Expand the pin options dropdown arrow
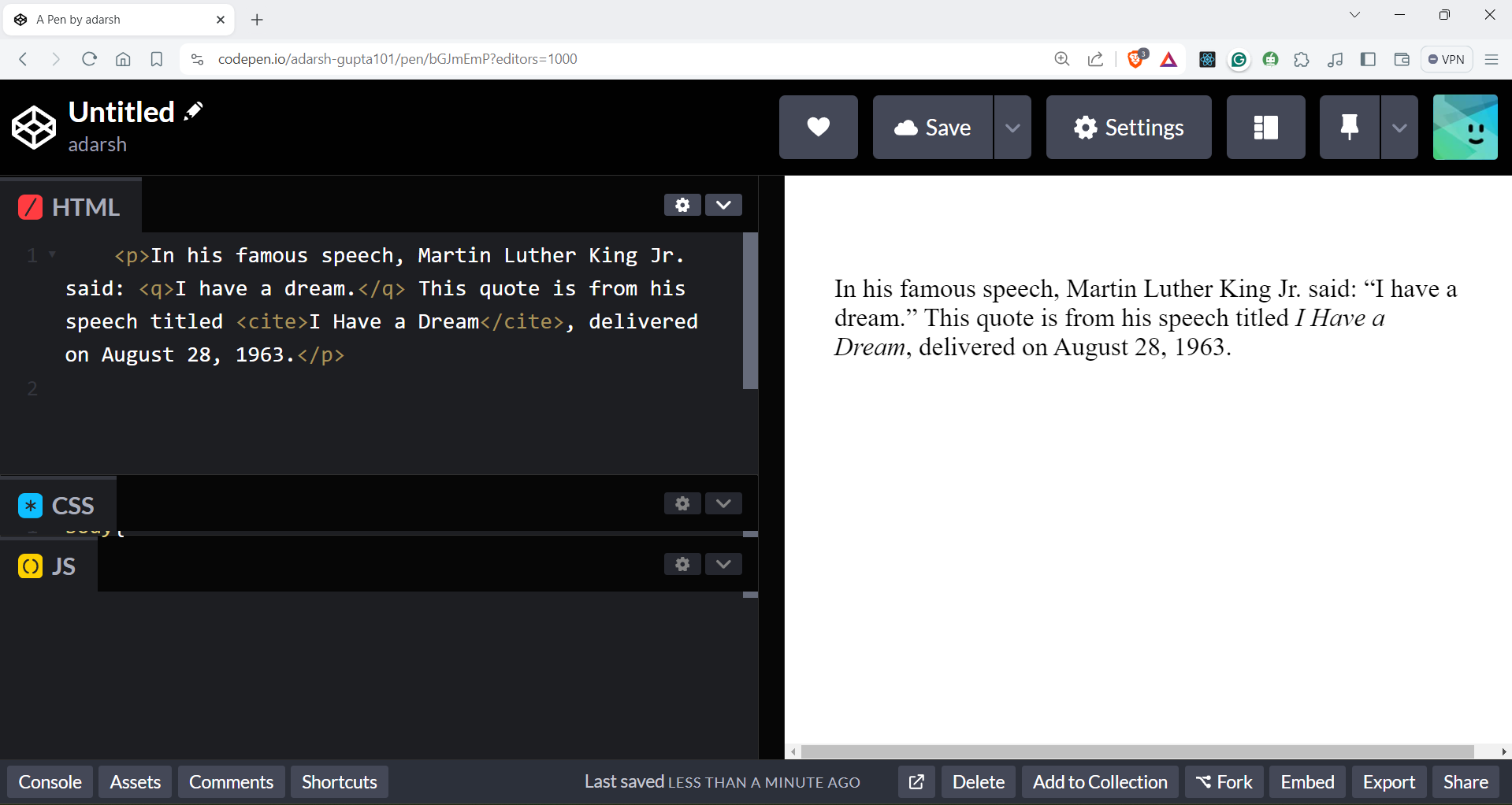The image size is (1512, 805). (1399, 128)
